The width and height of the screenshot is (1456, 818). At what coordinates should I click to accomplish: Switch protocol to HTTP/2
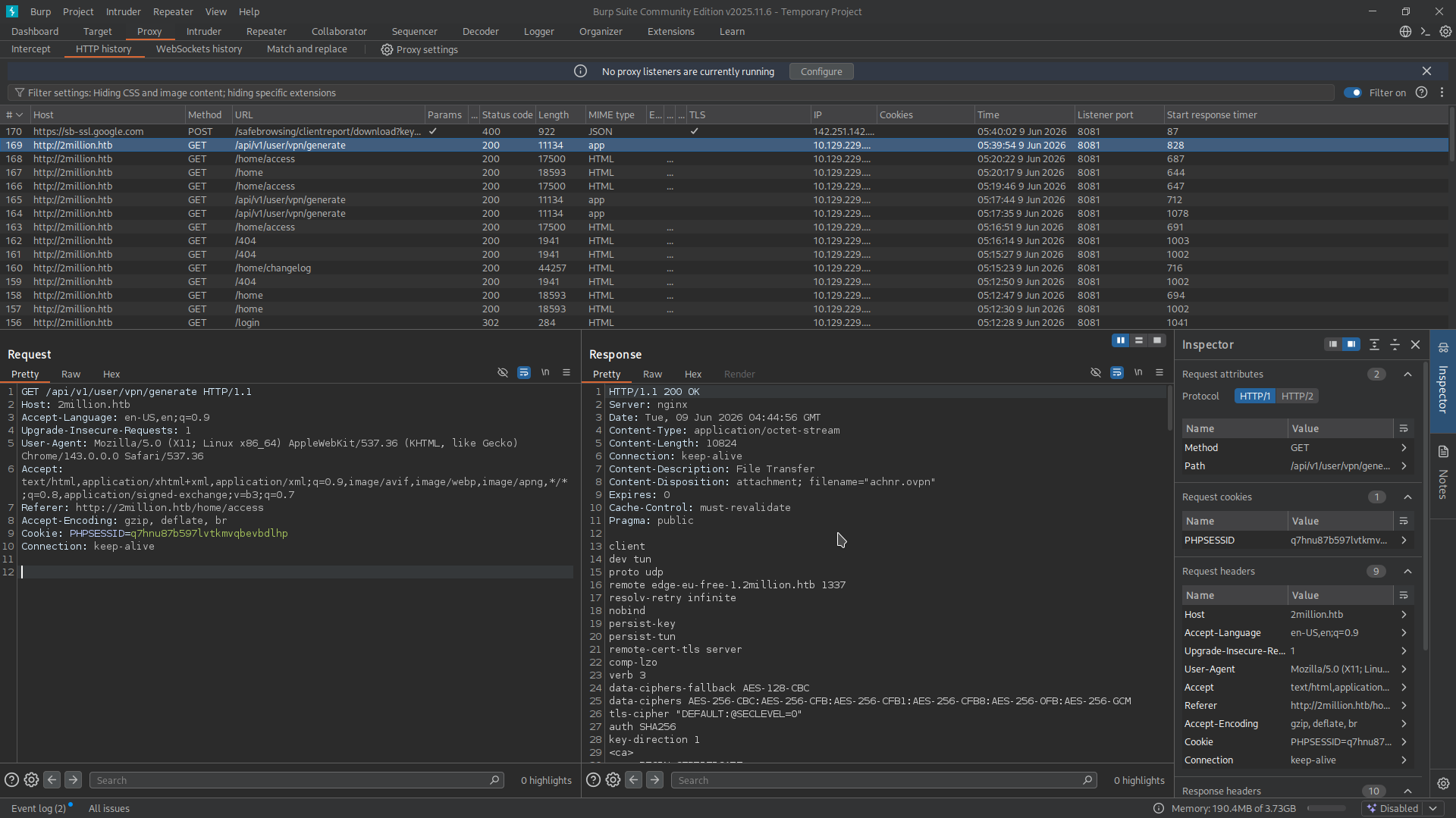click(1297, 396)
